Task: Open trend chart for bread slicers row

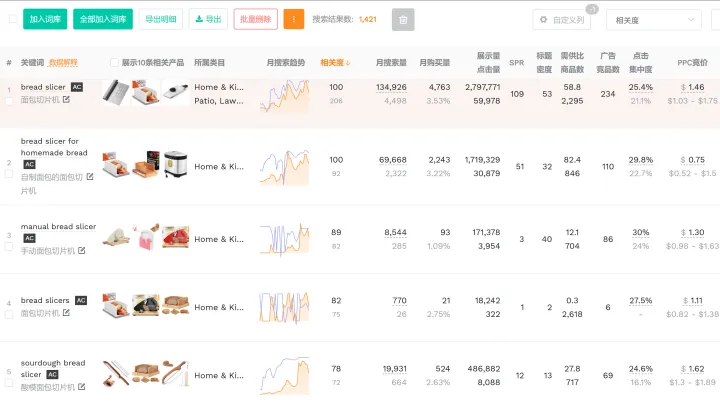Action: coord(285,308)
